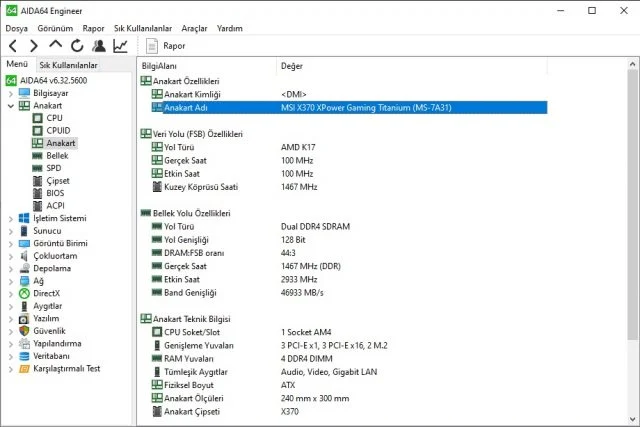The width and height of the screenshot is (640, 427).
Task: Click the scroll up arrow in details pane
Action: (632, 64)
